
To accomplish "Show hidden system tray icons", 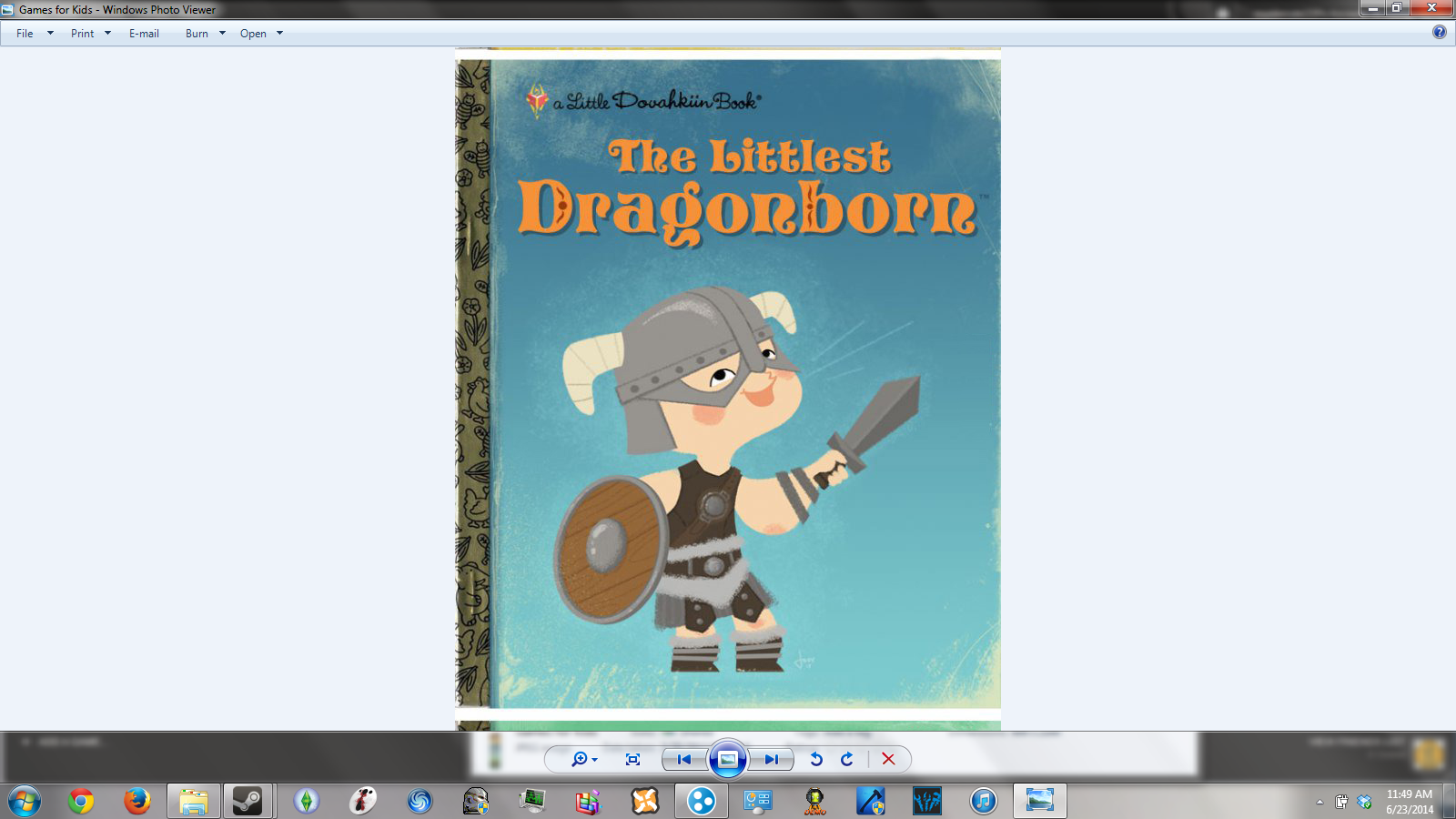I will (1319, 802).
